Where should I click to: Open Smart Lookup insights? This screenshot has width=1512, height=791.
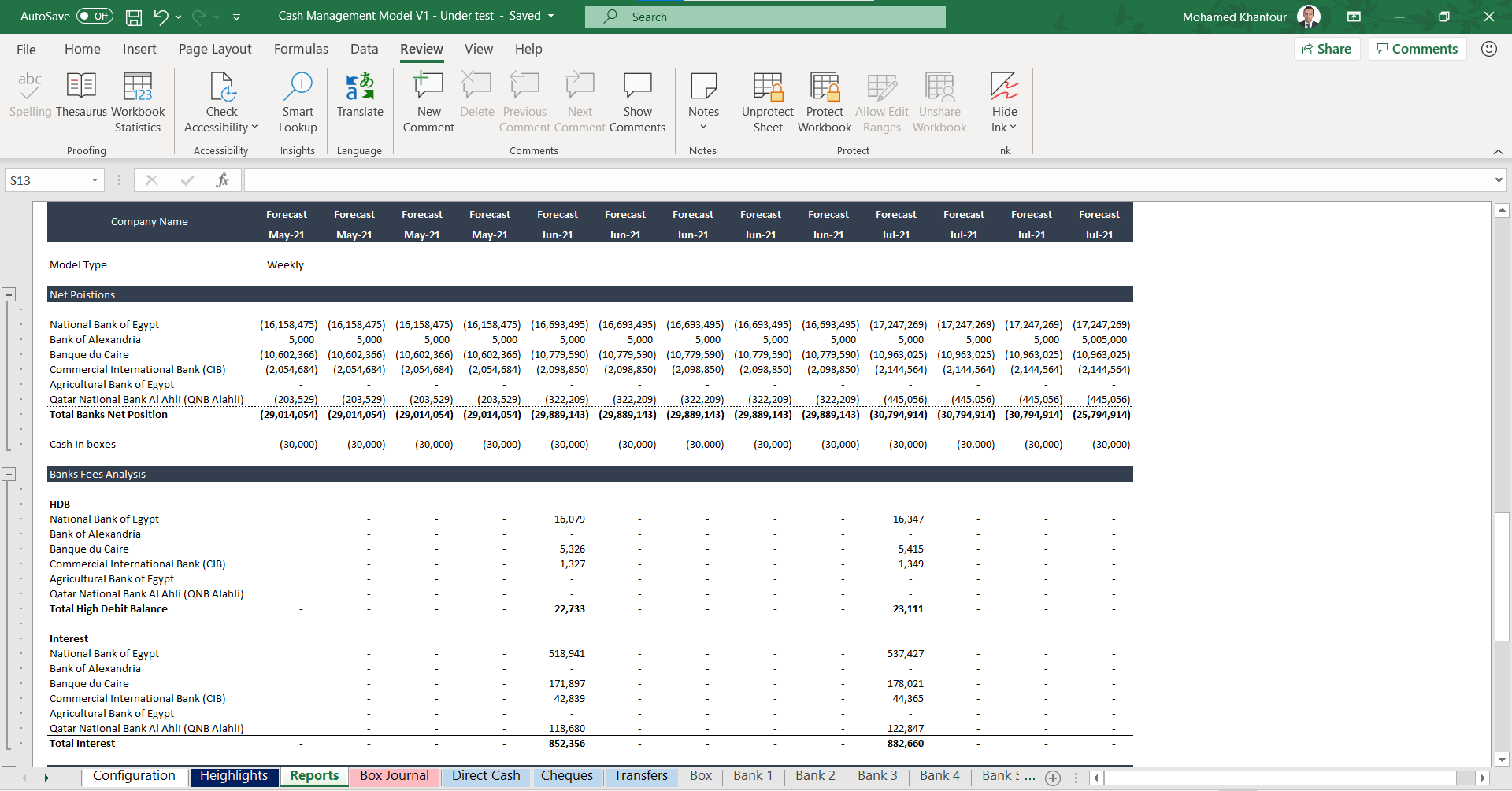coord(298,102)
